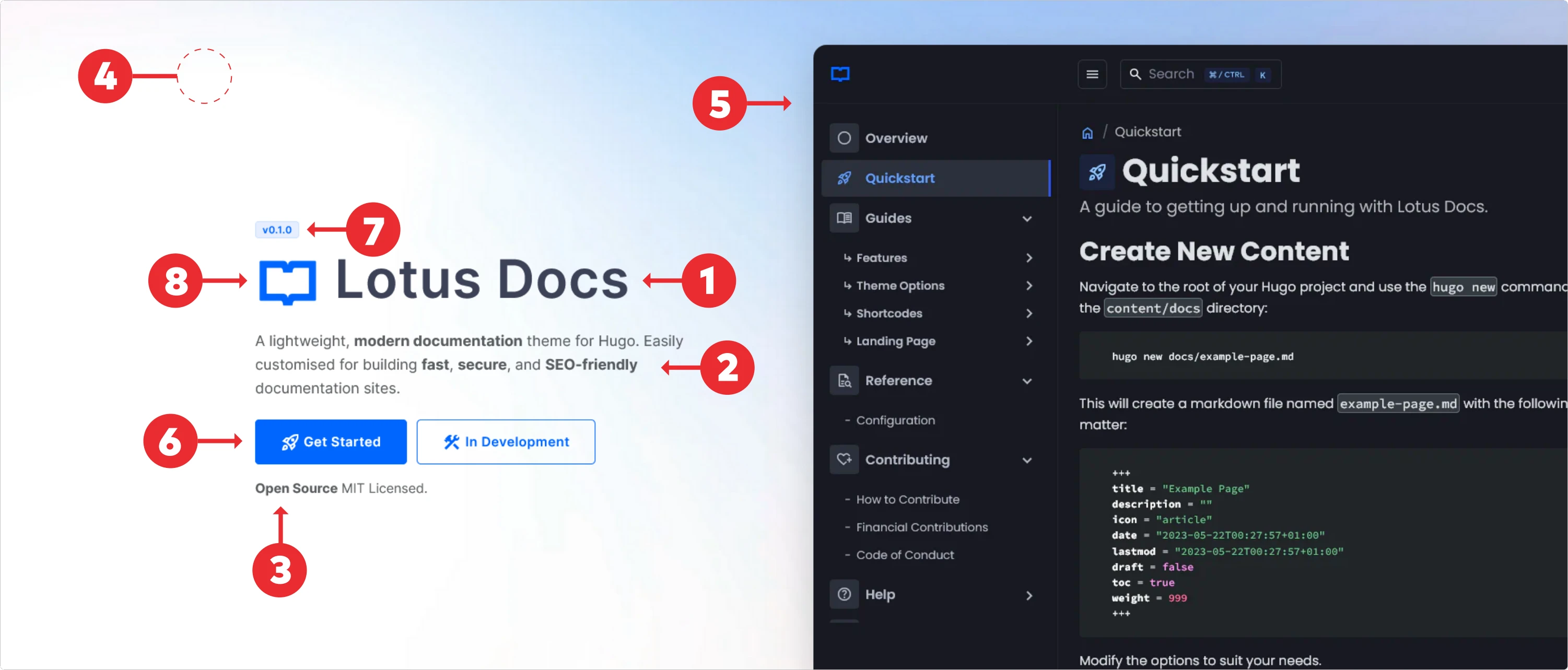Open Configuration under Reference
Screen dimensions: 1568x670
pos(895,420)
